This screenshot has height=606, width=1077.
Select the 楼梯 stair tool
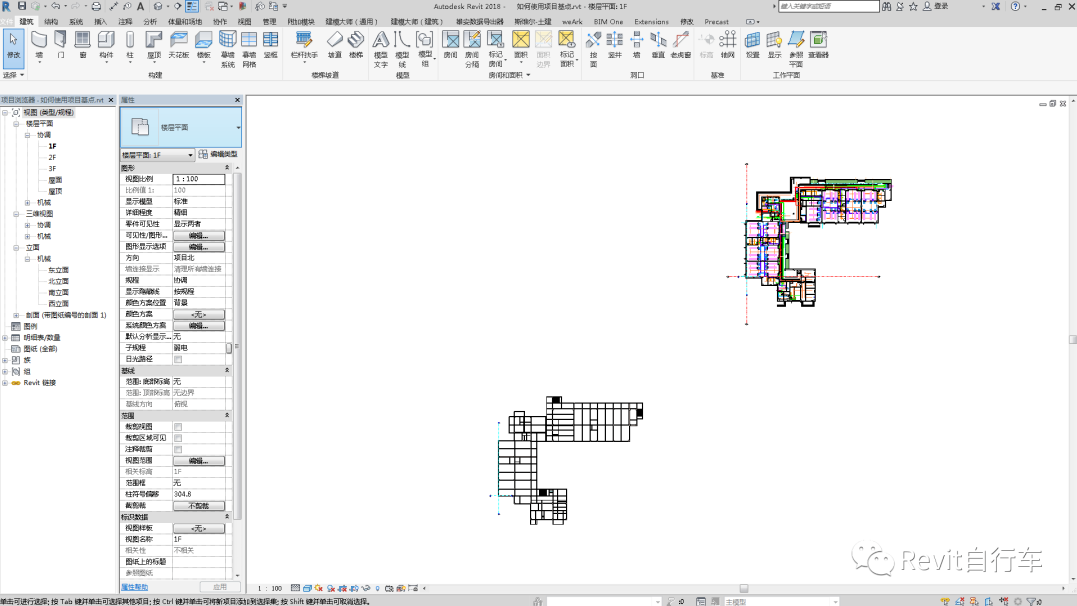[x=356, y=45]
